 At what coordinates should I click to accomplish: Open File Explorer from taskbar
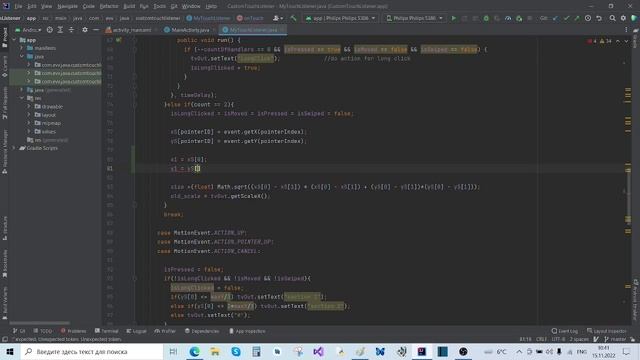215,351
